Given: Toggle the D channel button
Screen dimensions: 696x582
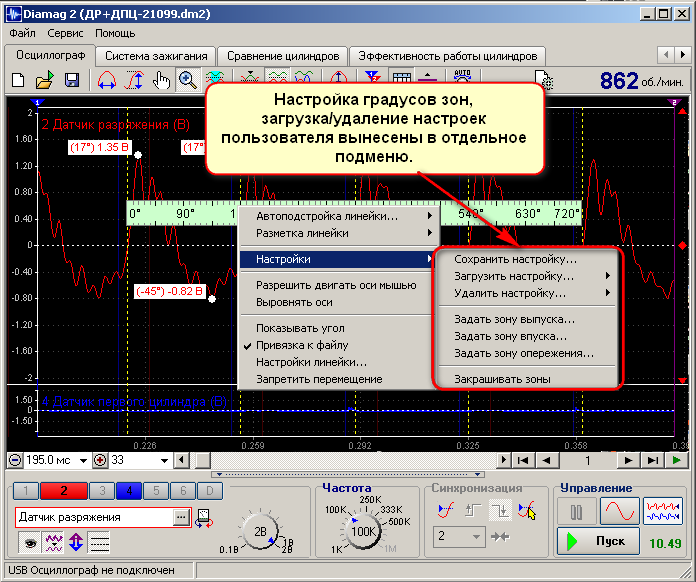Looking at the screenshot, I should (x=210, y=491).
